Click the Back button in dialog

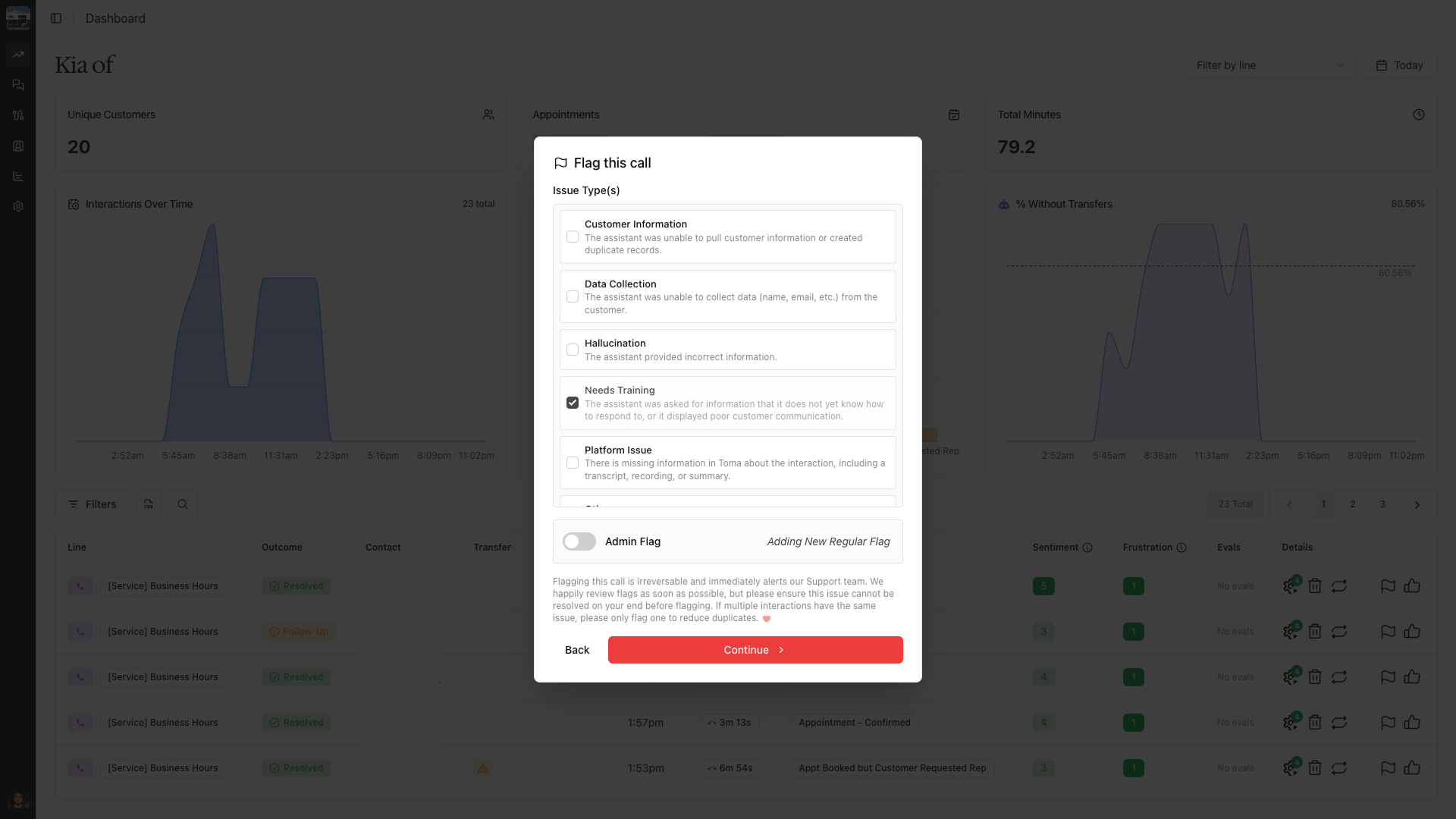point(576,650)
